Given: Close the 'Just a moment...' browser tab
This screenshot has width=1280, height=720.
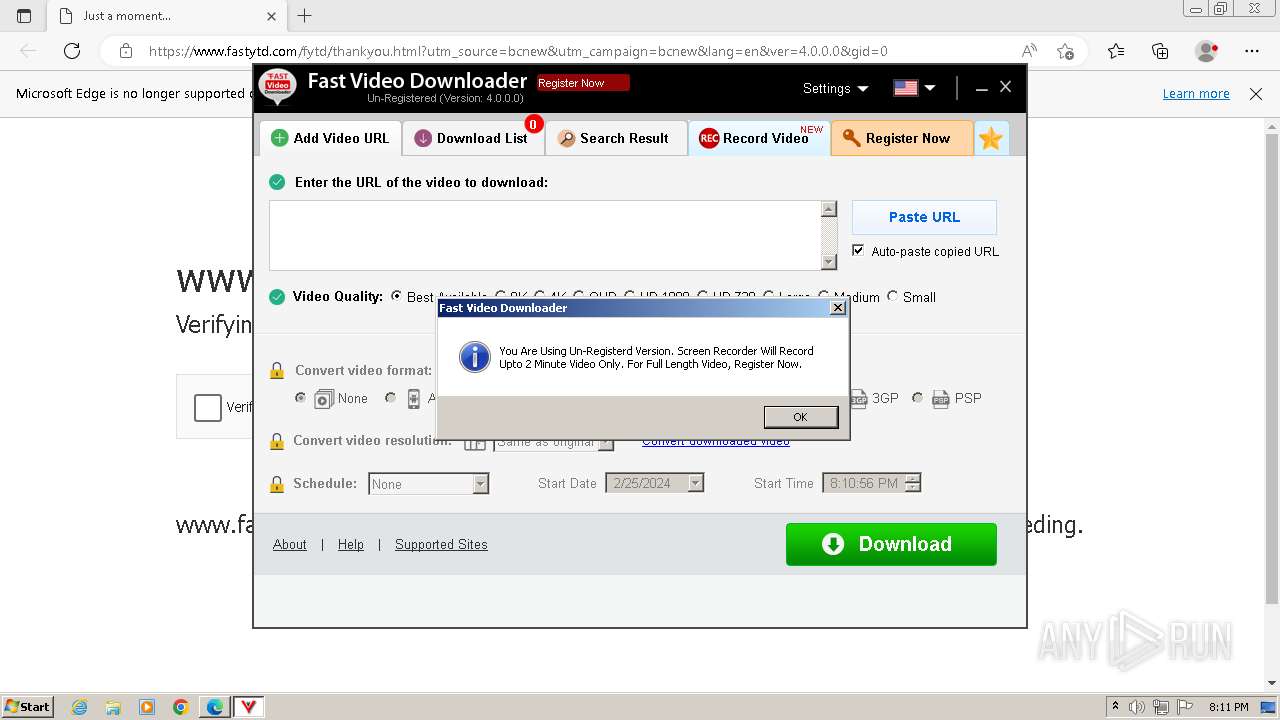Looking at the screenshot, I should click(272, 16).
